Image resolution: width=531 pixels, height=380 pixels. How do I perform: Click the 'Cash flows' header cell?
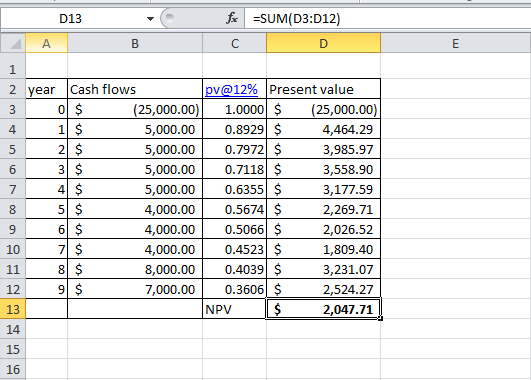[x=135, y=89]
